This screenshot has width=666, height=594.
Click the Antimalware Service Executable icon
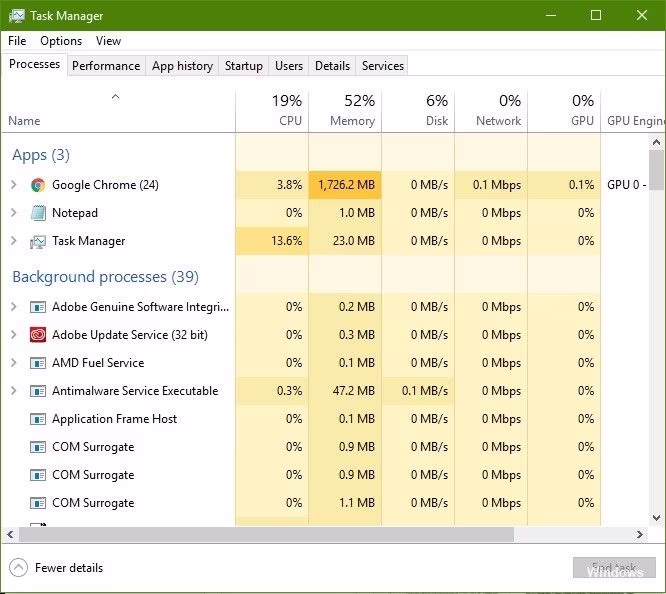38,391
